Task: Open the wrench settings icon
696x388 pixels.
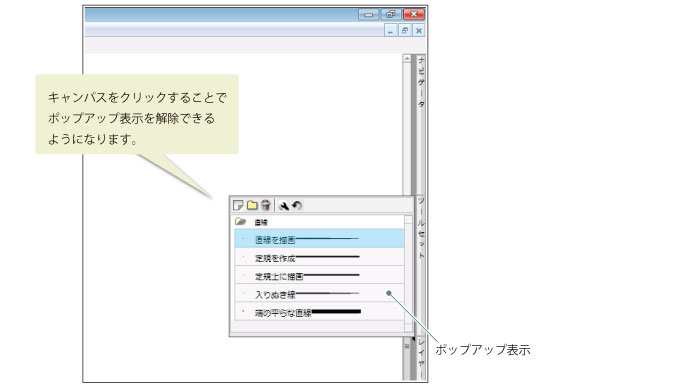Action: pyautogui.click(x=283, y=205)
